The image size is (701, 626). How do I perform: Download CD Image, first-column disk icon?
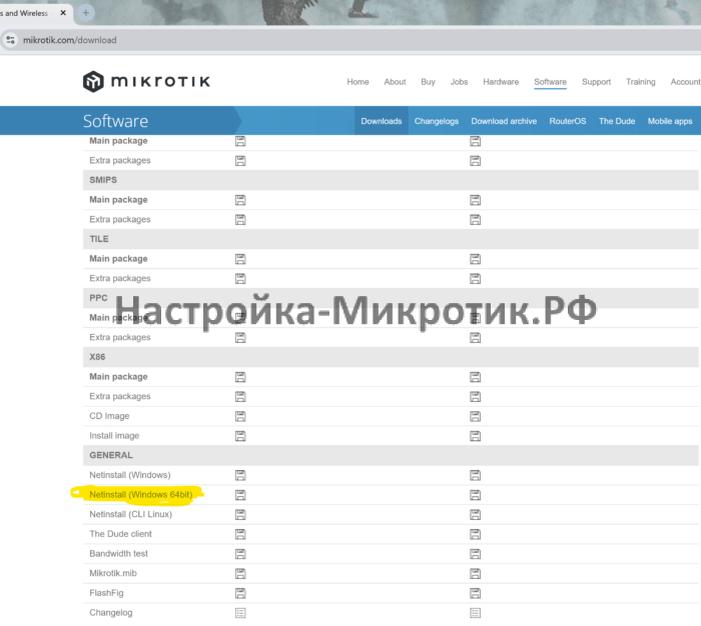[x=240, y=416]
